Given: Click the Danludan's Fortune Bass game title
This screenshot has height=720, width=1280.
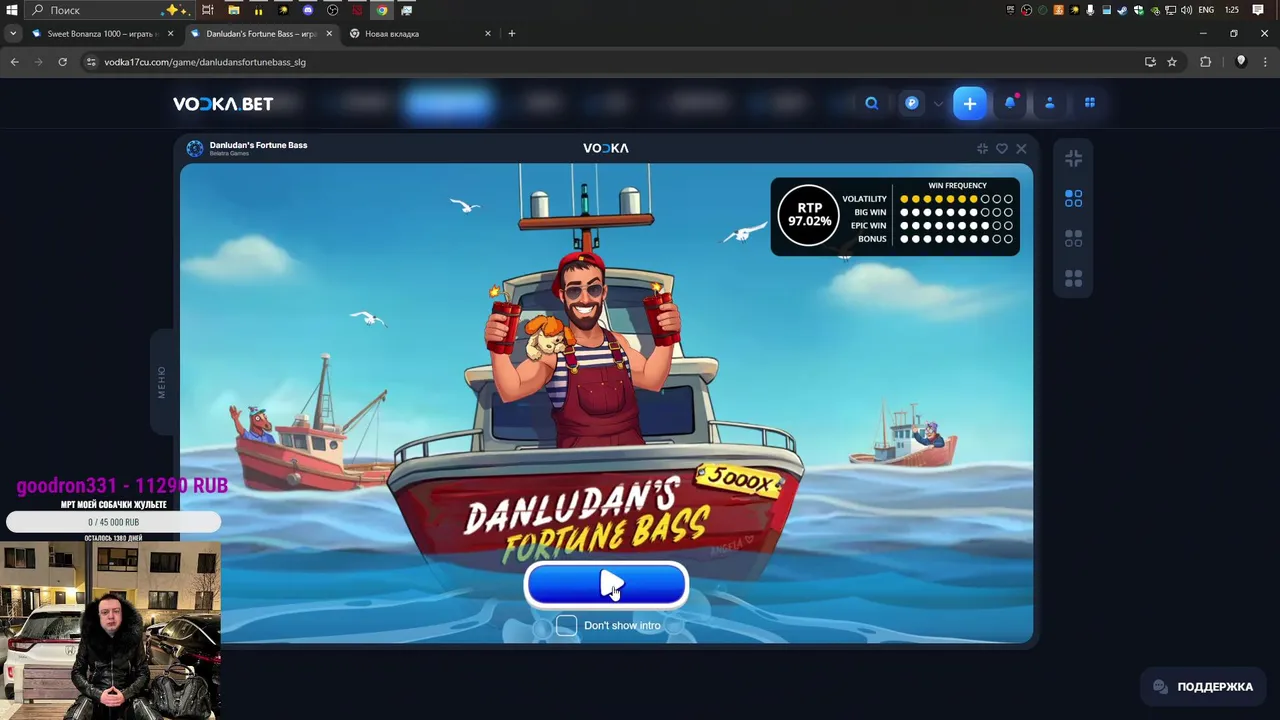Looking at the screenshot, I should tap(258, 145).
